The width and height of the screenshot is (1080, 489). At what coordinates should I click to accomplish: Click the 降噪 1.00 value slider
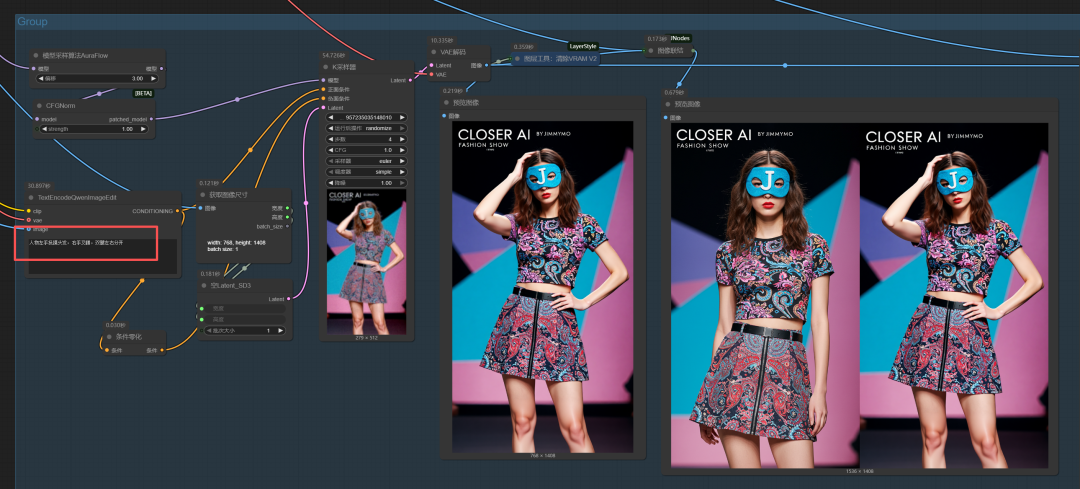tap(366, 183)
